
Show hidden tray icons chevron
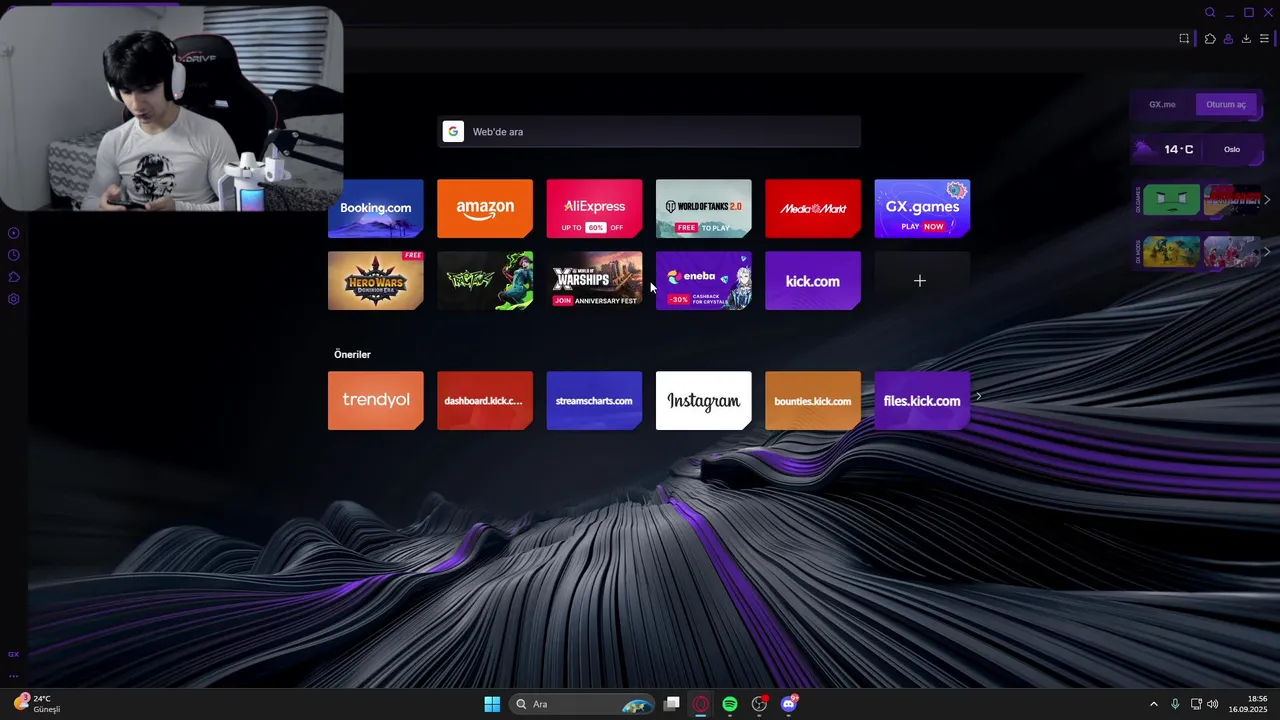click(1153, 704)
